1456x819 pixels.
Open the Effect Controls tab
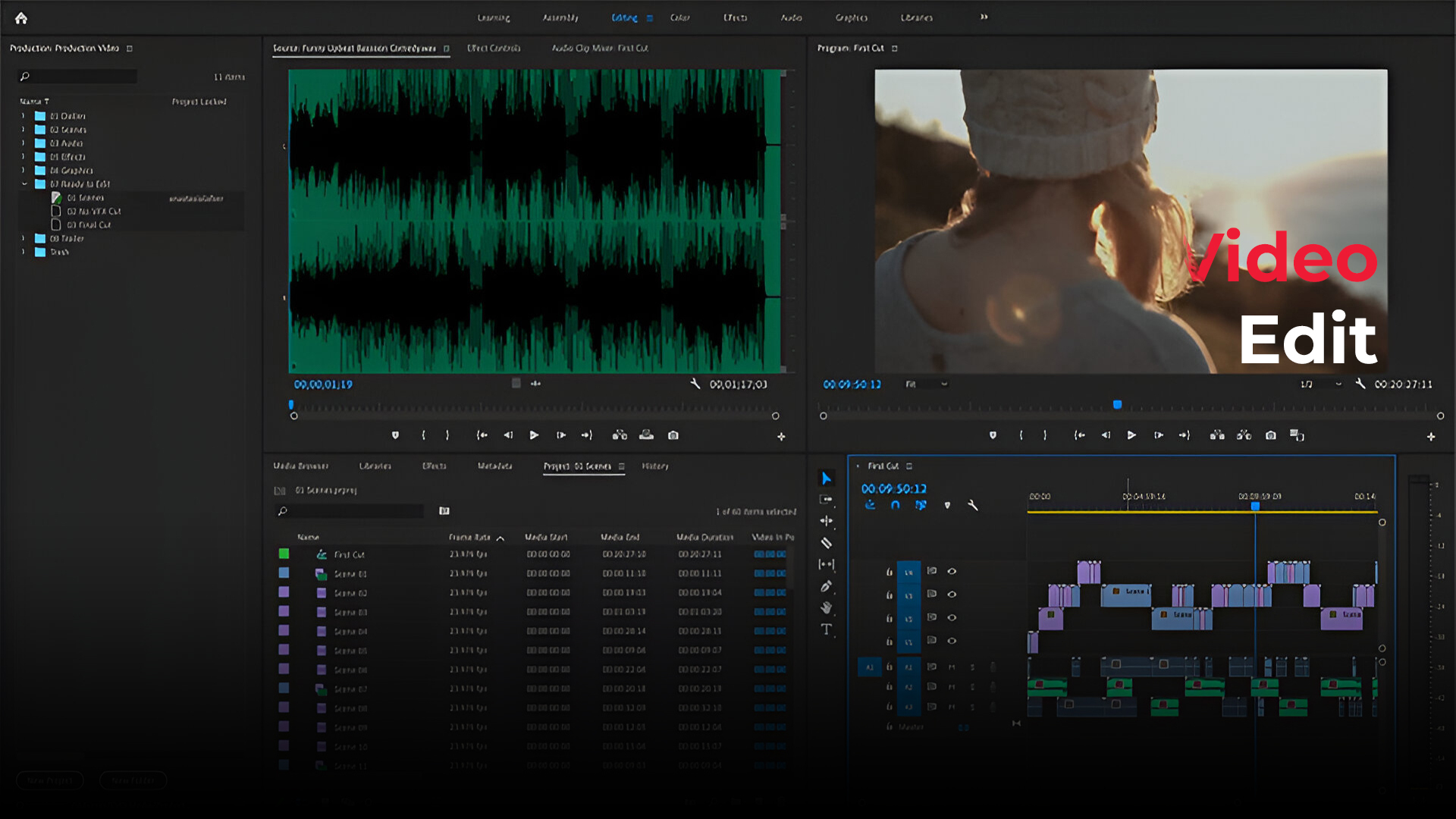[x=494, y=49]
